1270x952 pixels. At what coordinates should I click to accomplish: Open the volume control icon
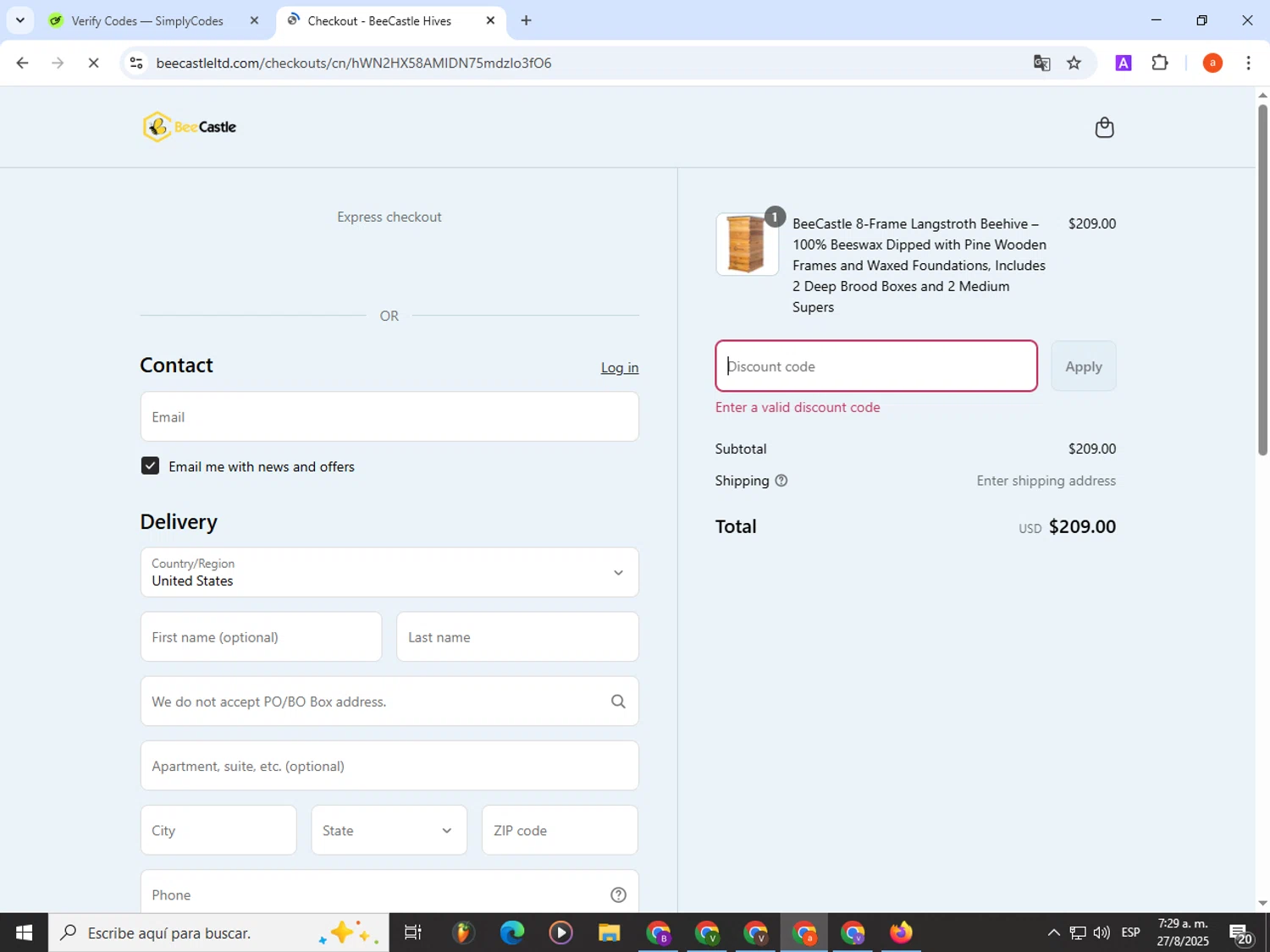1102,933
